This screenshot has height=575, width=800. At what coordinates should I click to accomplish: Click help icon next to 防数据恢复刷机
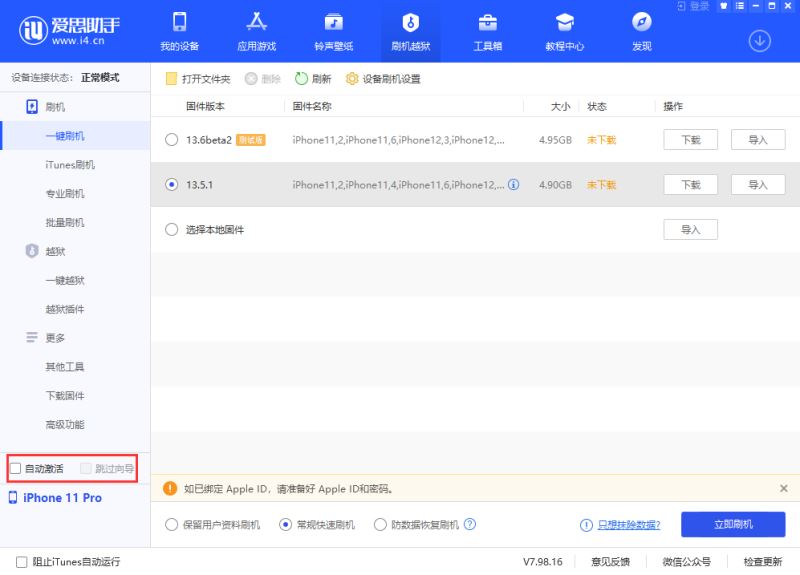(x=470, y=524)
